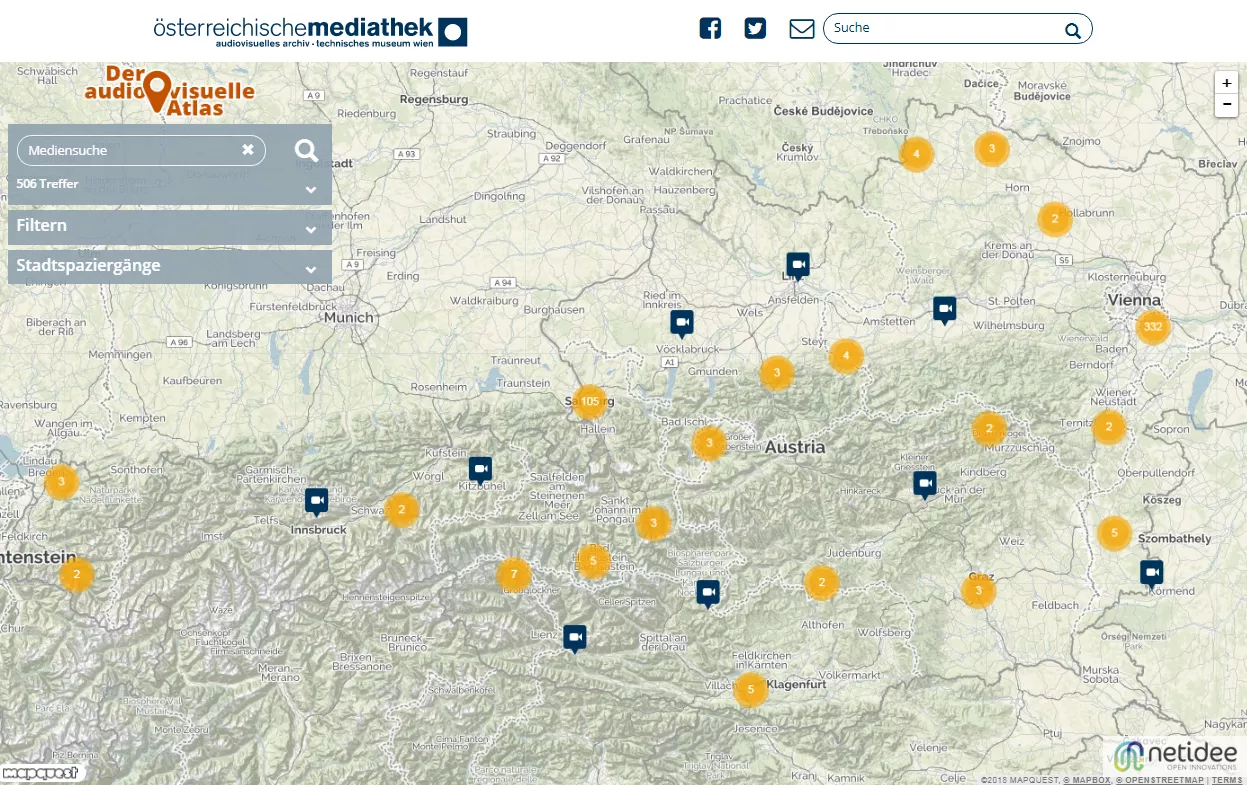Open the Twitter page icon
This screenshot has width=1247, height=785.
755,28
